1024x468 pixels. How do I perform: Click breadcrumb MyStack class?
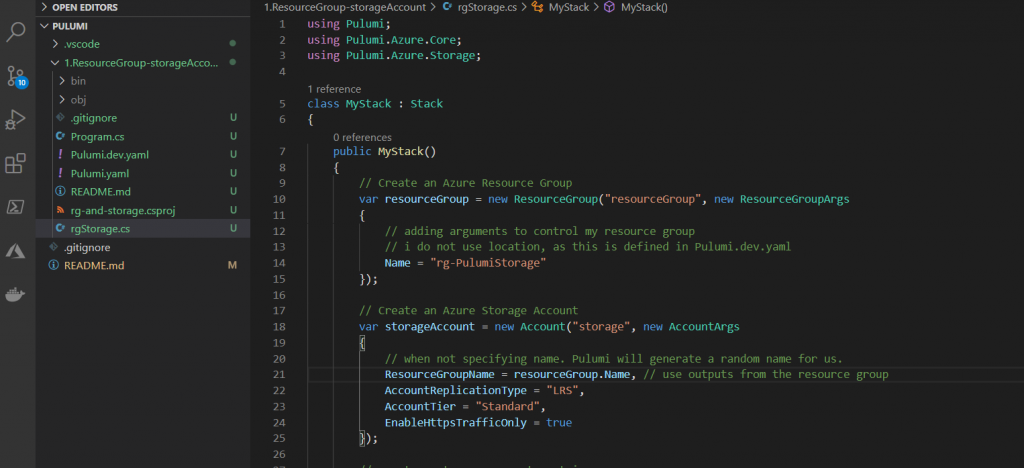coord(568,7)
